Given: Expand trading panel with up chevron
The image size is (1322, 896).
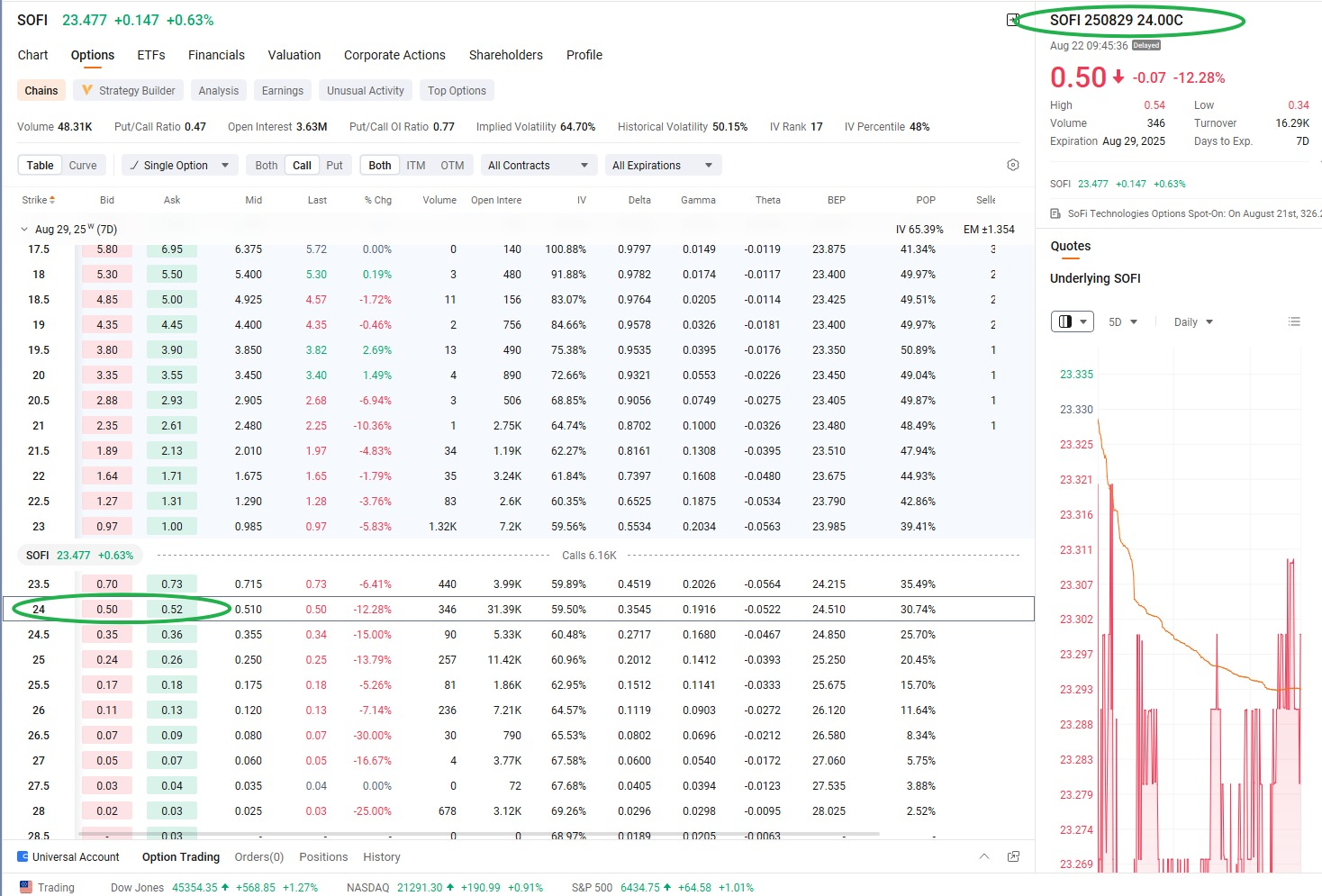Looking at the screenshot, I should tap(984, 856).
